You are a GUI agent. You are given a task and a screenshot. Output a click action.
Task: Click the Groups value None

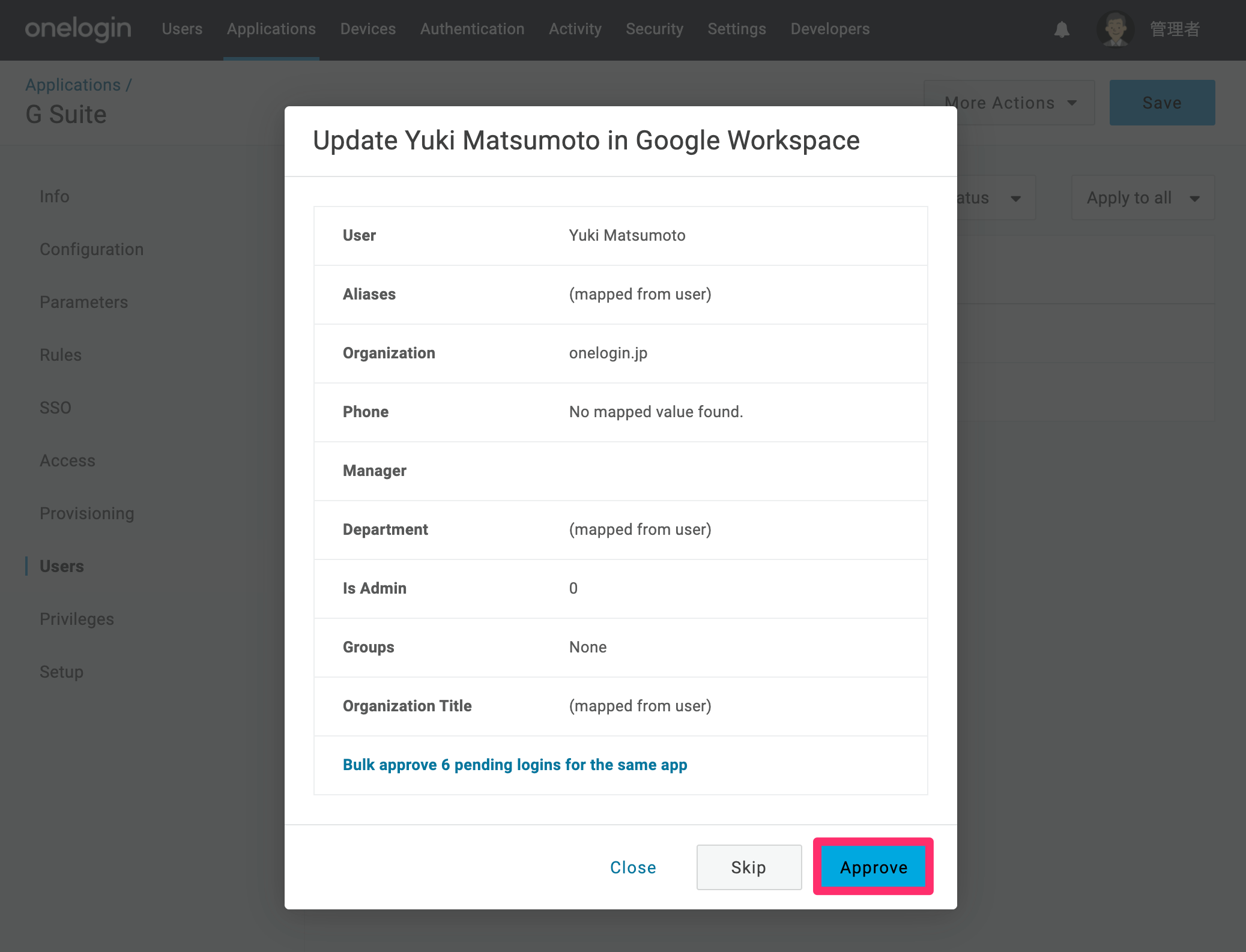tap(588, 647)
